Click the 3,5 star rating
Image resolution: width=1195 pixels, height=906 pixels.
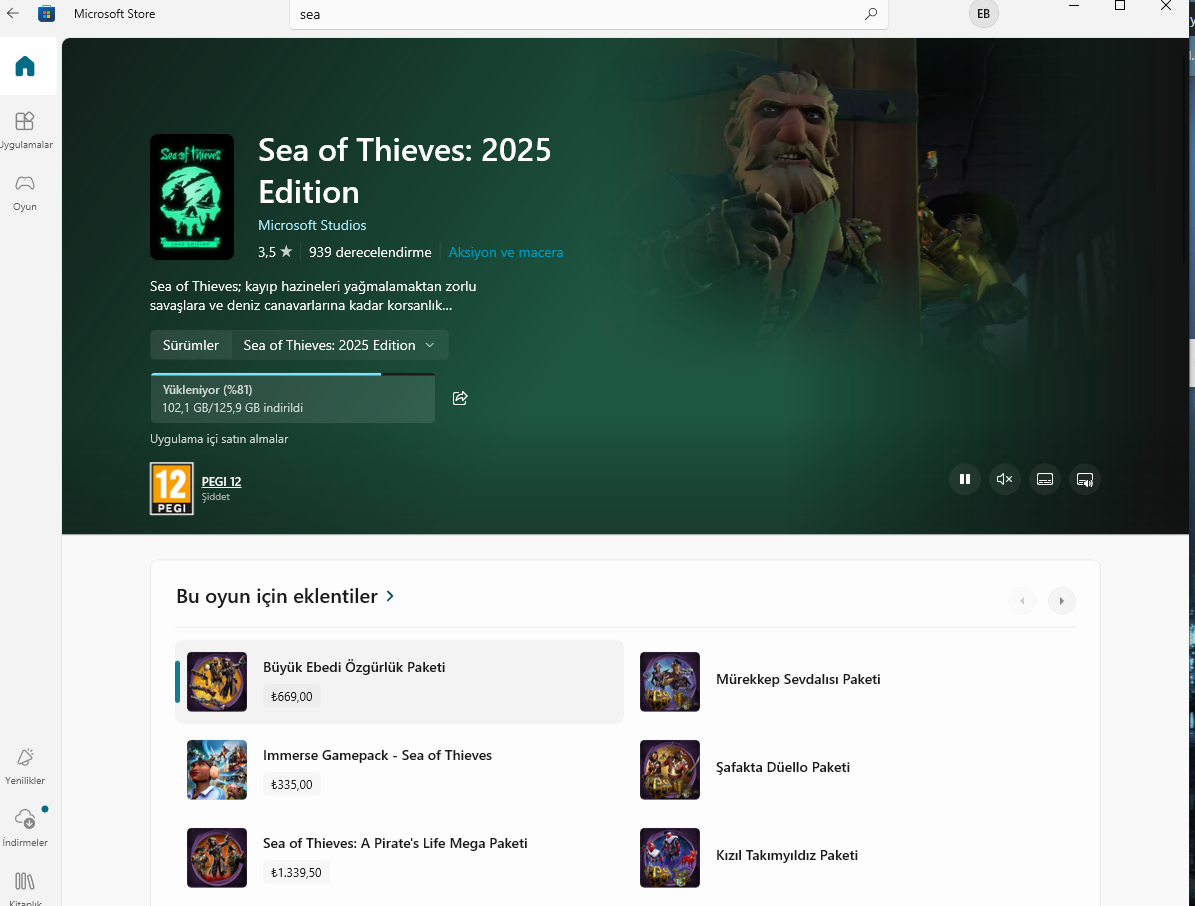tap(274, 252)
